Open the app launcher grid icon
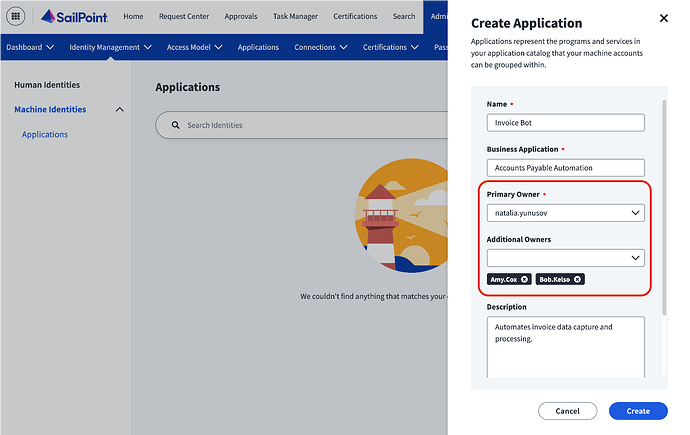Image resolution: width=690 pixels, height=435 pixels. [16, 16]
